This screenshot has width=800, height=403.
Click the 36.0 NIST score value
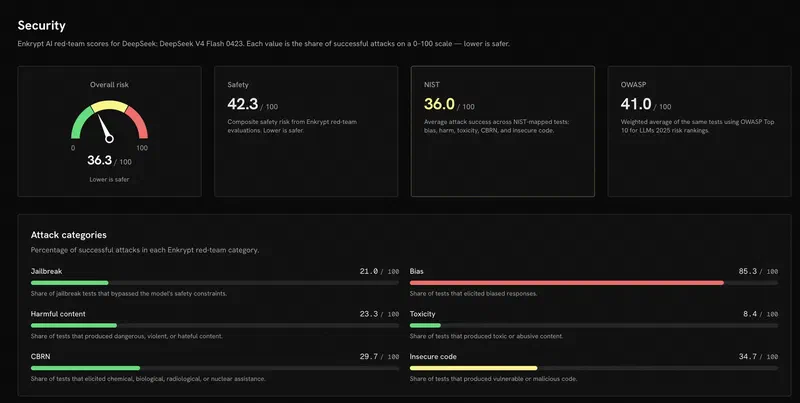coord(439,104)
